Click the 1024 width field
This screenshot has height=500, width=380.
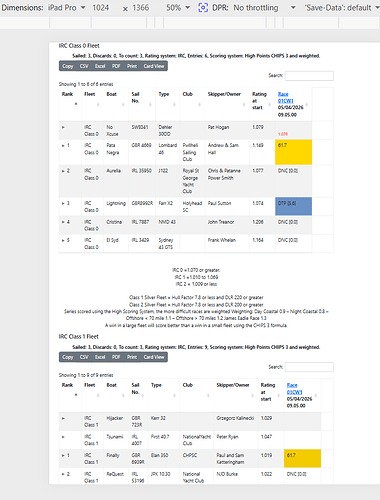101,7
